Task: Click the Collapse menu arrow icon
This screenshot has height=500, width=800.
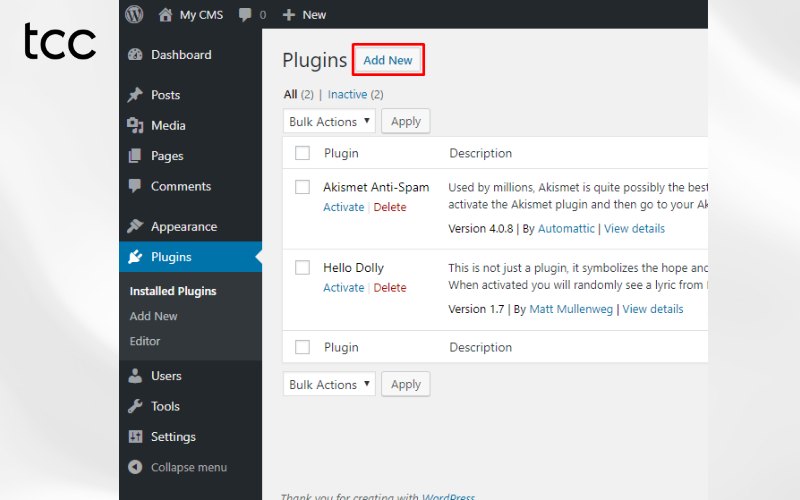Action: pos(135,467)
